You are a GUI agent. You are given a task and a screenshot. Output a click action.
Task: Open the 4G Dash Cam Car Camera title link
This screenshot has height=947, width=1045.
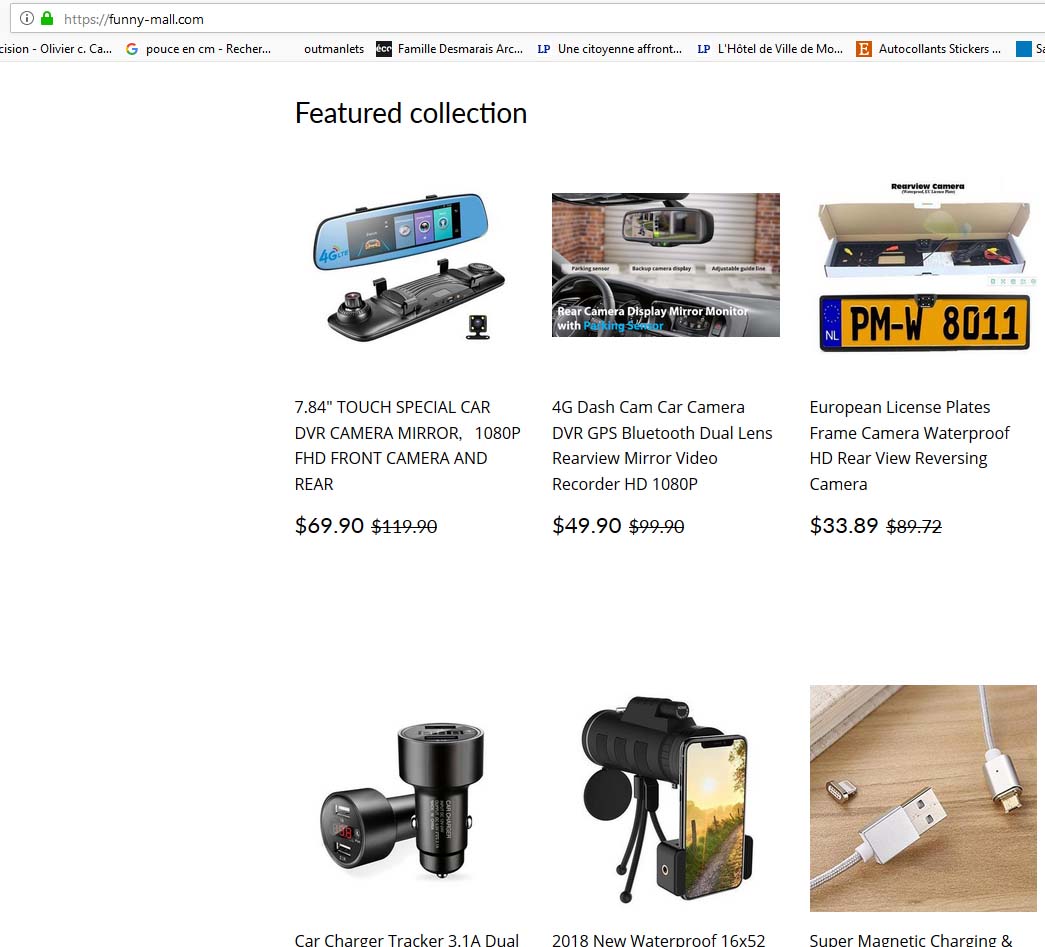click(x=662, y=445)
